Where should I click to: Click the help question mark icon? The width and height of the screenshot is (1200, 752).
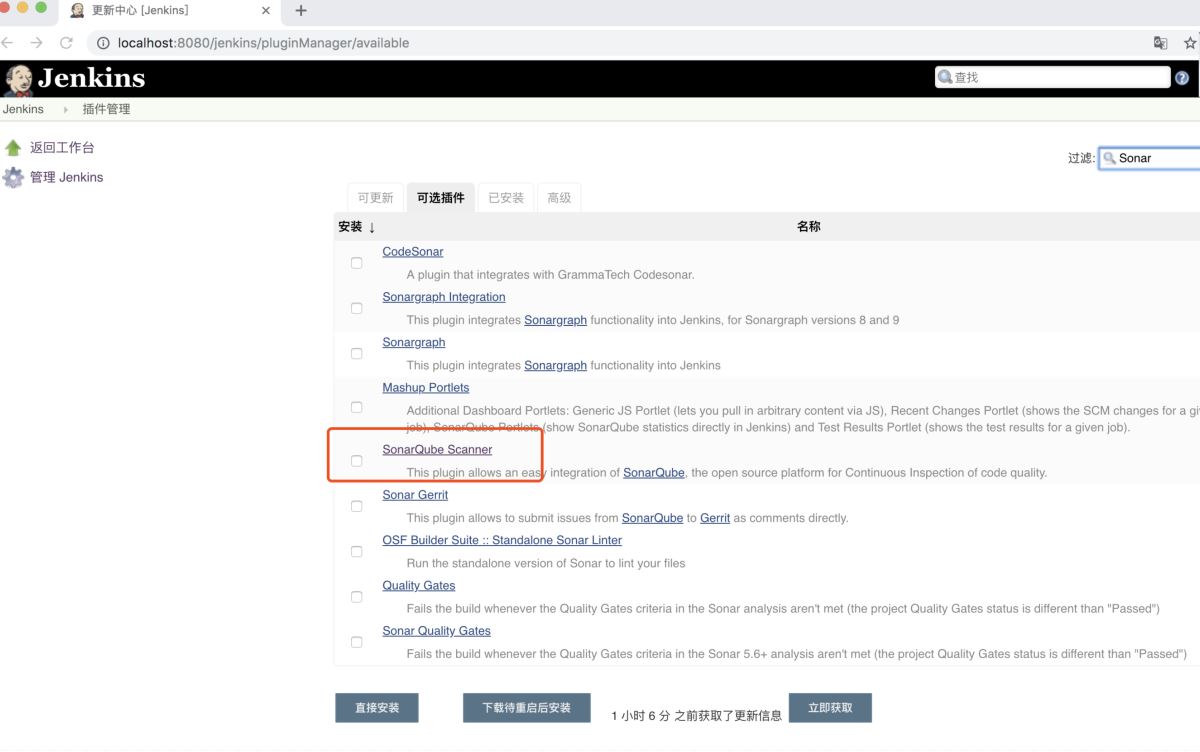[x=1182, y=78]
